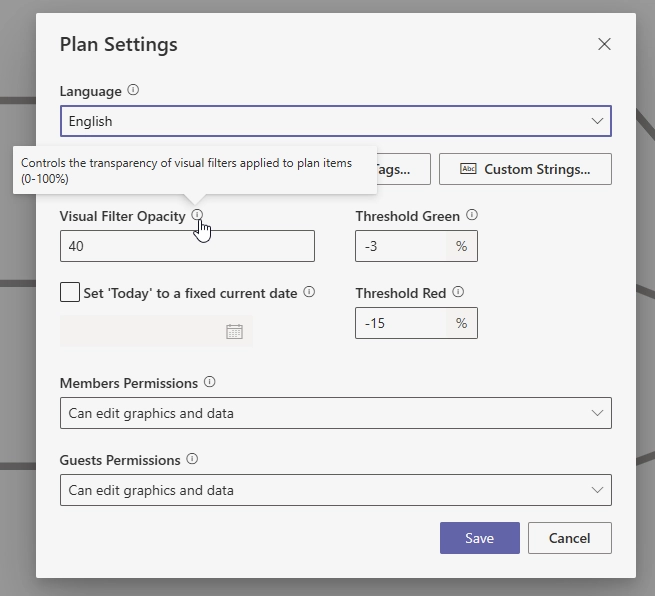Viewport: 655px width, 596px height.
Task: Expand the Members Permissions dropdown
Action: coord(335,413)
